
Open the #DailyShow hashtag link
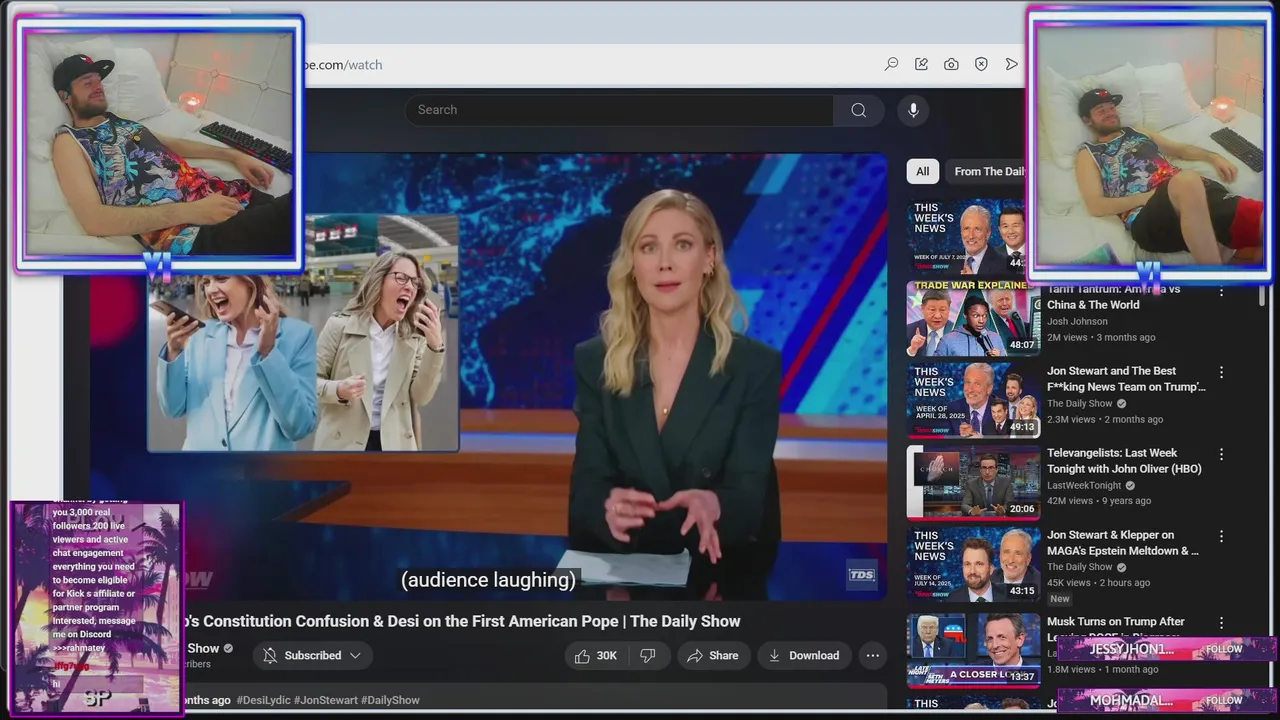click(390, 700)
